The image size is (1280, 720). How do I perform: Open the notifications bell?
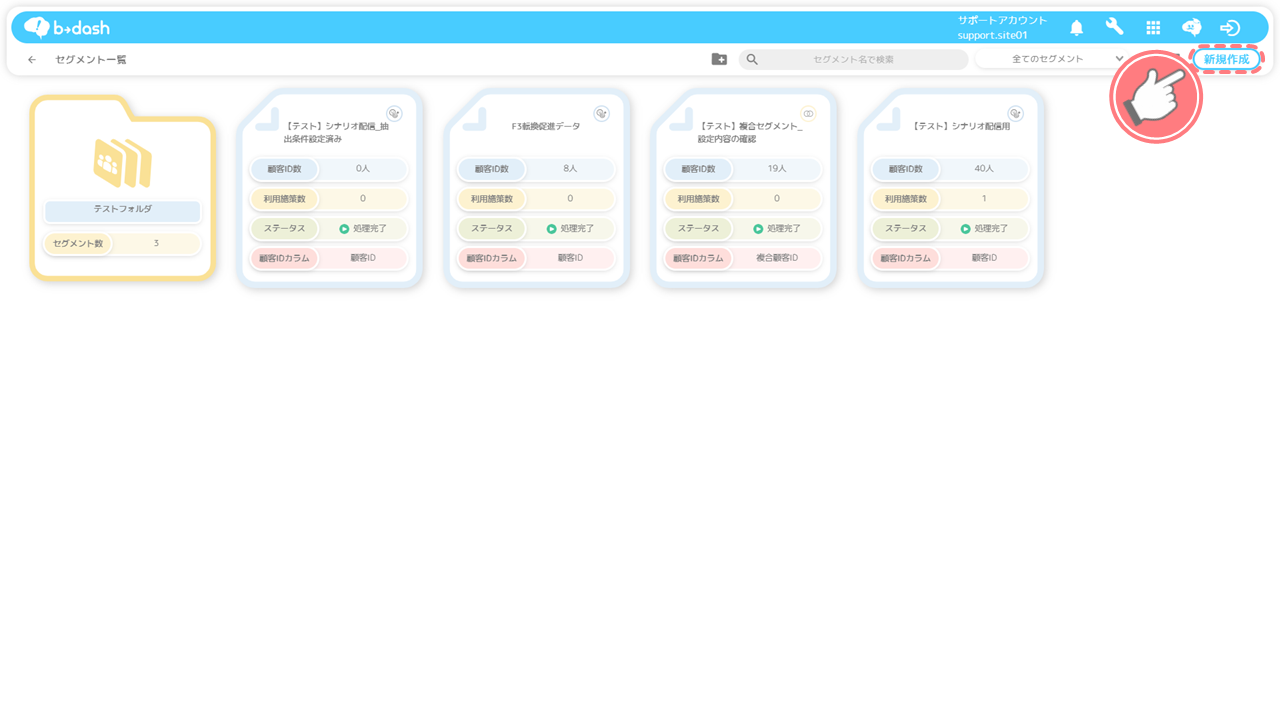pos(1077,27)
